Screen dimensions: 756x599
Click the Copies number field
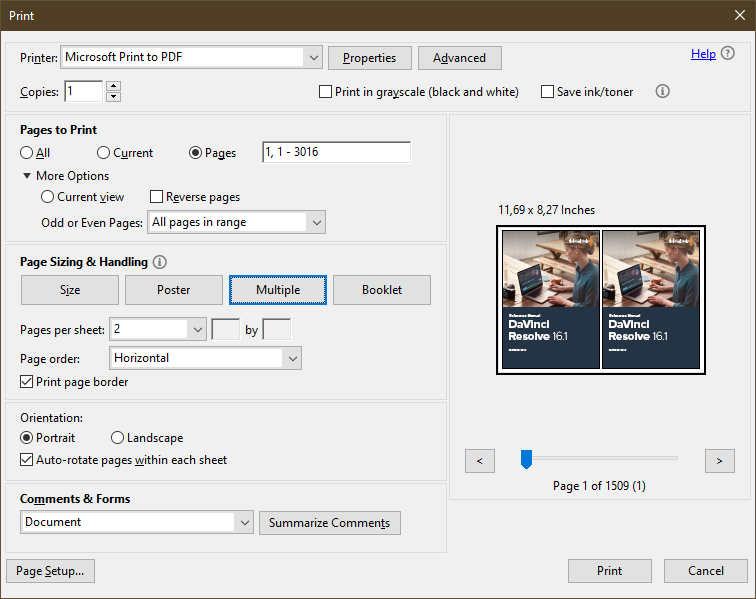[84, 91]
